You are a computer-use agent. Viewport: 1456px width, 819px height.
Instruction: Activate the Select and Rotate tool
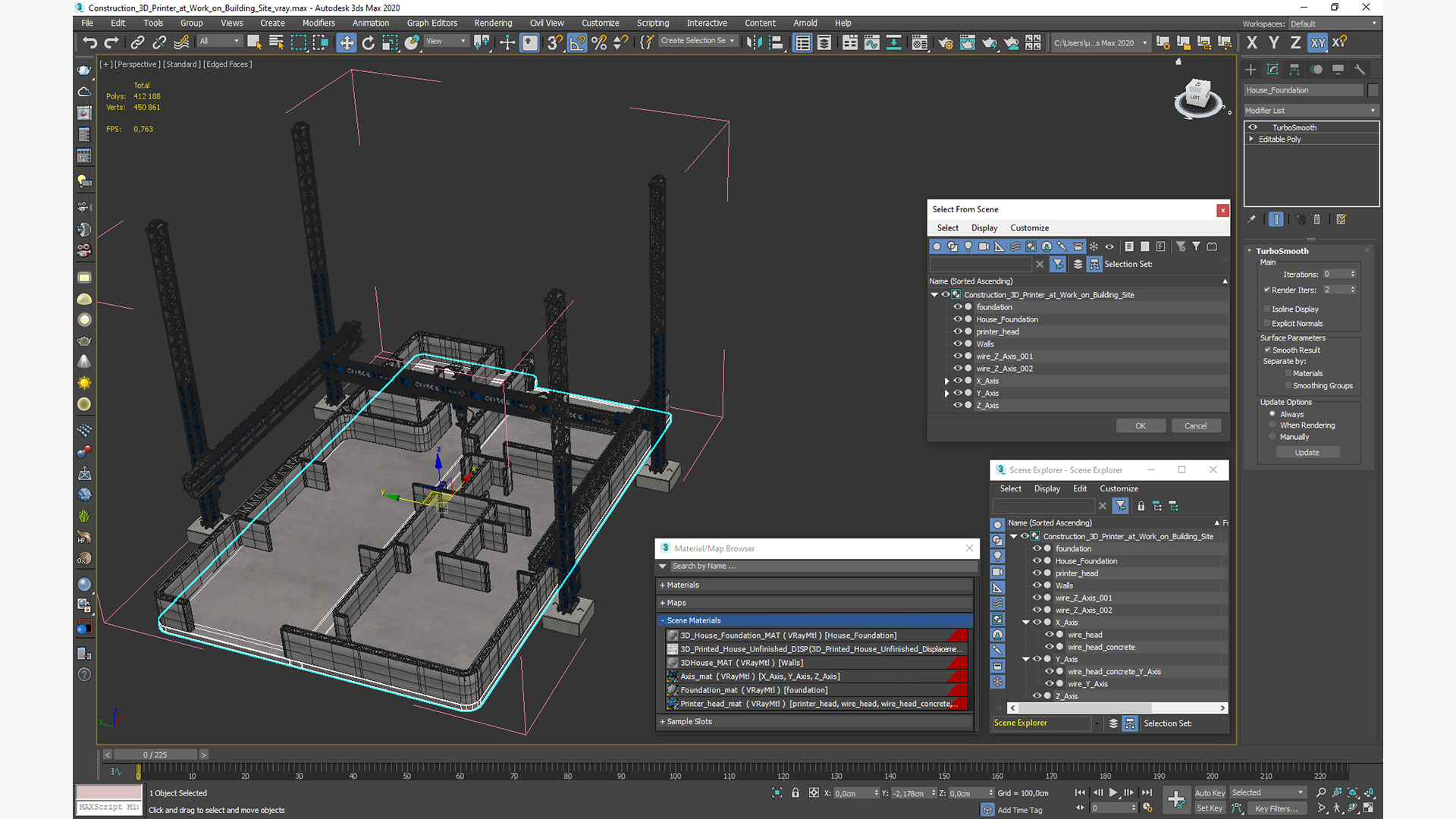(x=369, y=42)
